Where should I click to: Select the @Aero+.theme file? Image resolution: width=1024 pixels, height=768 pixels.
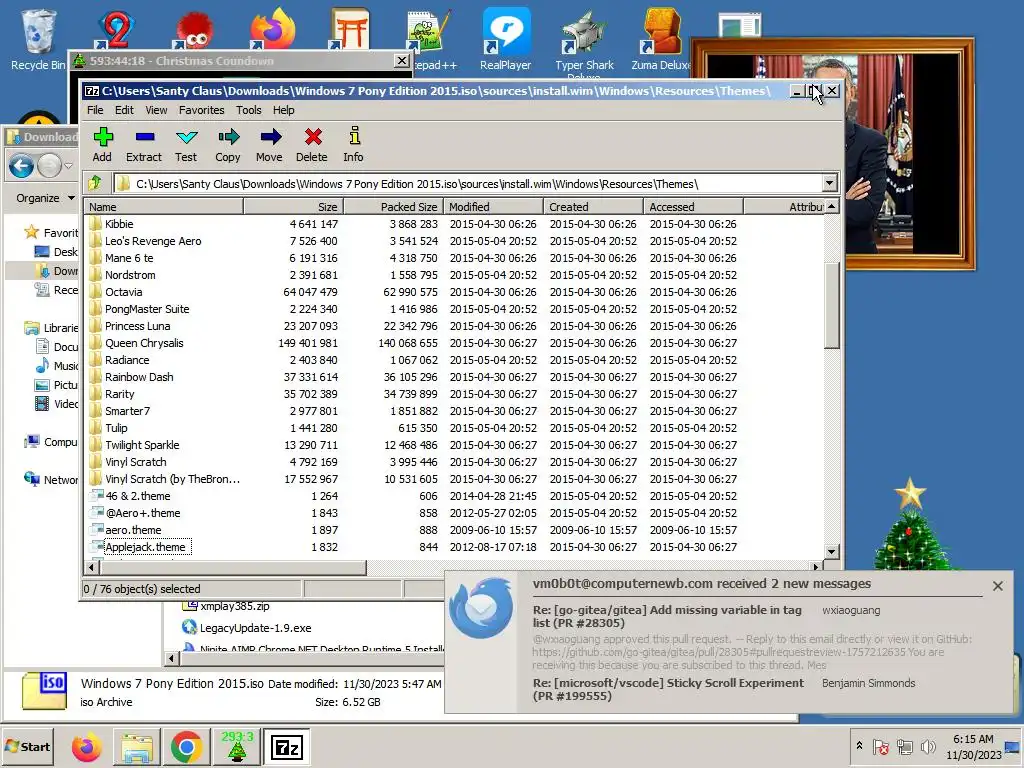[x=143, y=513]
